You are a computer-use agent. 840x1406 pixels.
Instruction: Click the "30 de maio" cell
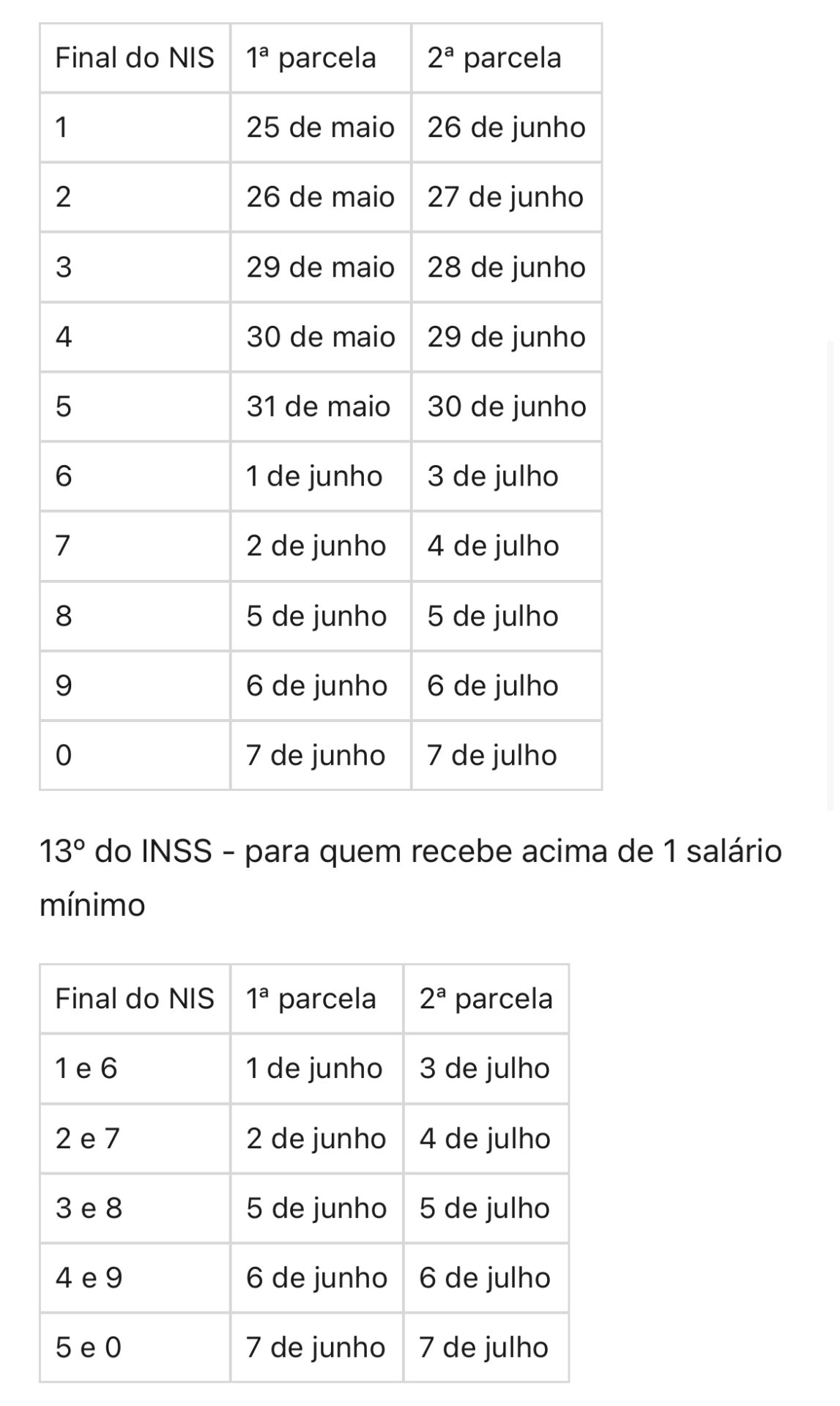click(x=320, y=337)
